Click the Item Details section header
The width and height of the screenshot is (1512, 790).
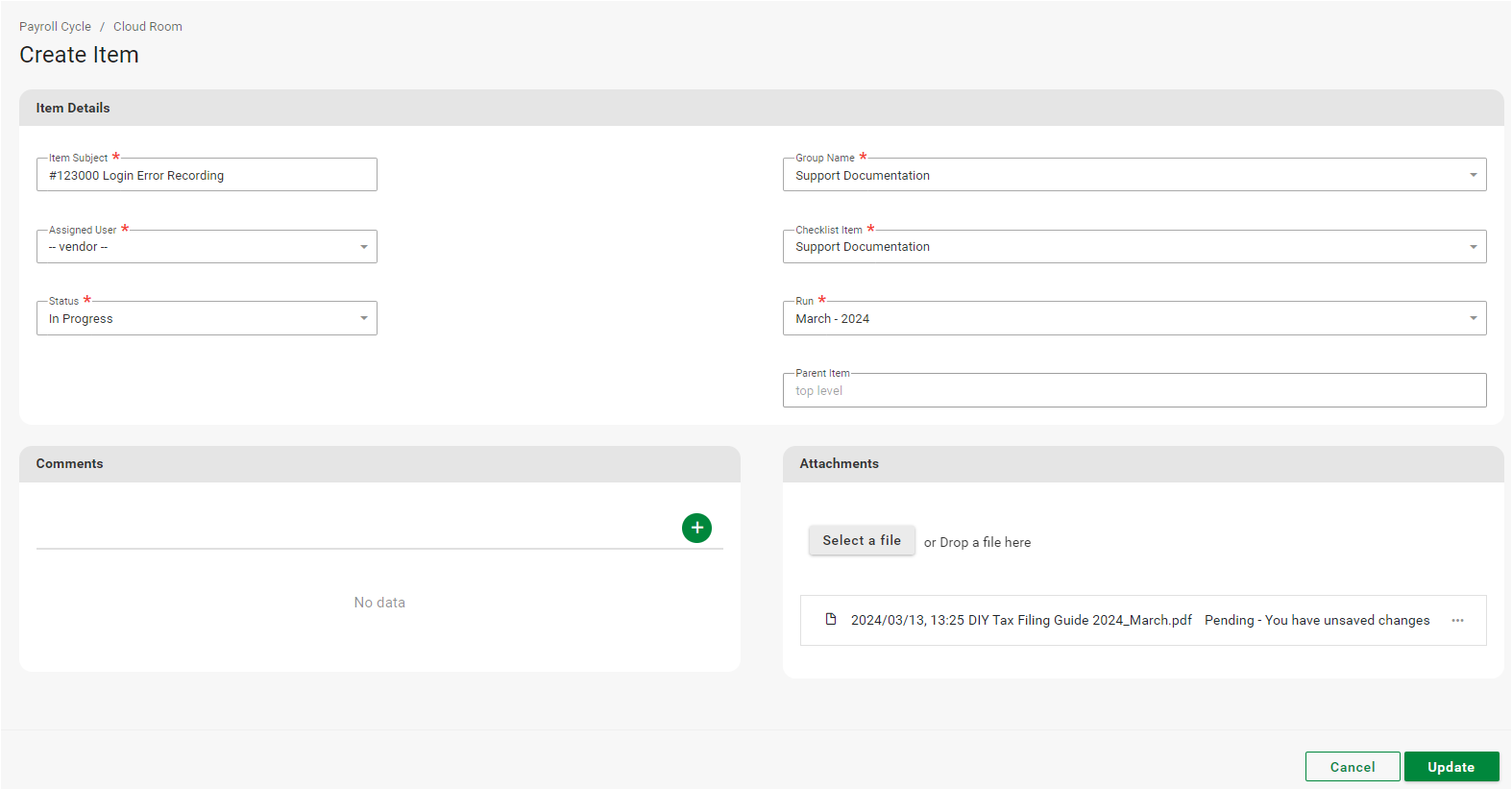pos(73,109)
